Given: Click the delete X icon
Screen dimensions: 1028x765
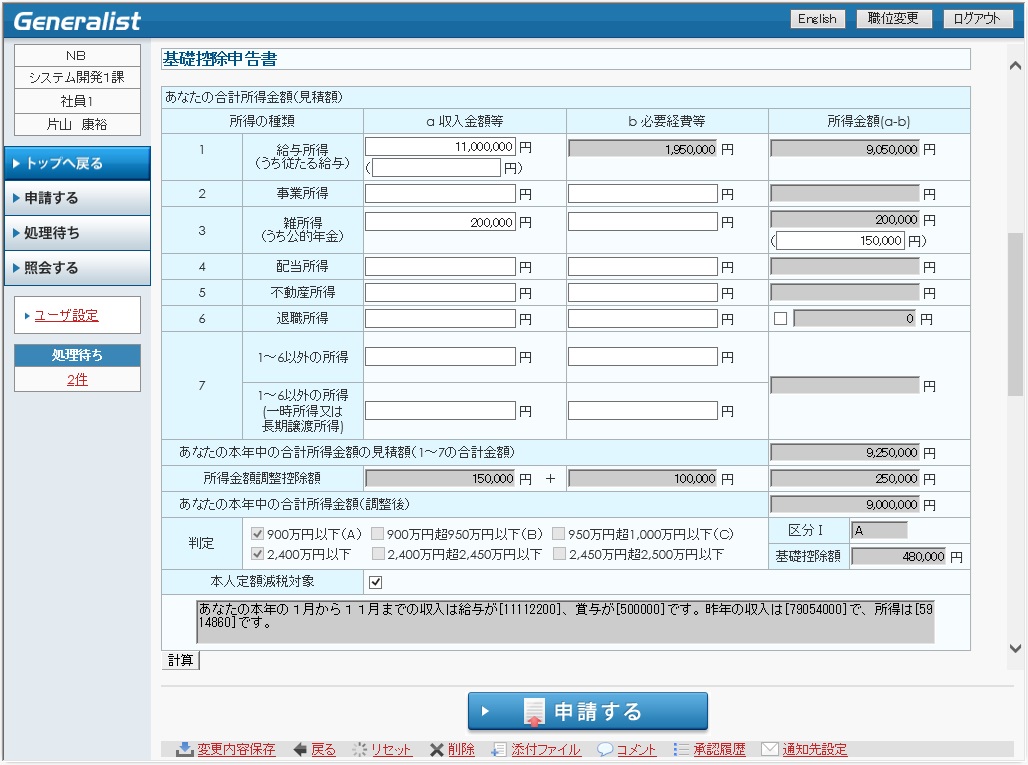Looking at the screenshot, I should tap(436, 749).
